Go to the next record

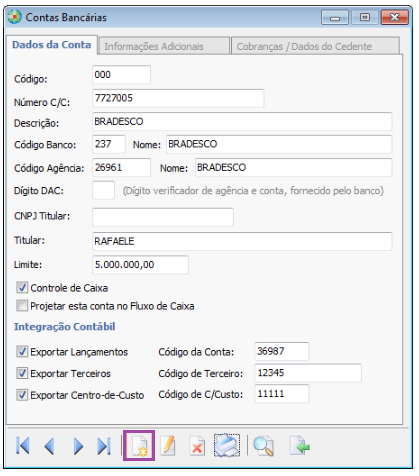tap(78, 446)
